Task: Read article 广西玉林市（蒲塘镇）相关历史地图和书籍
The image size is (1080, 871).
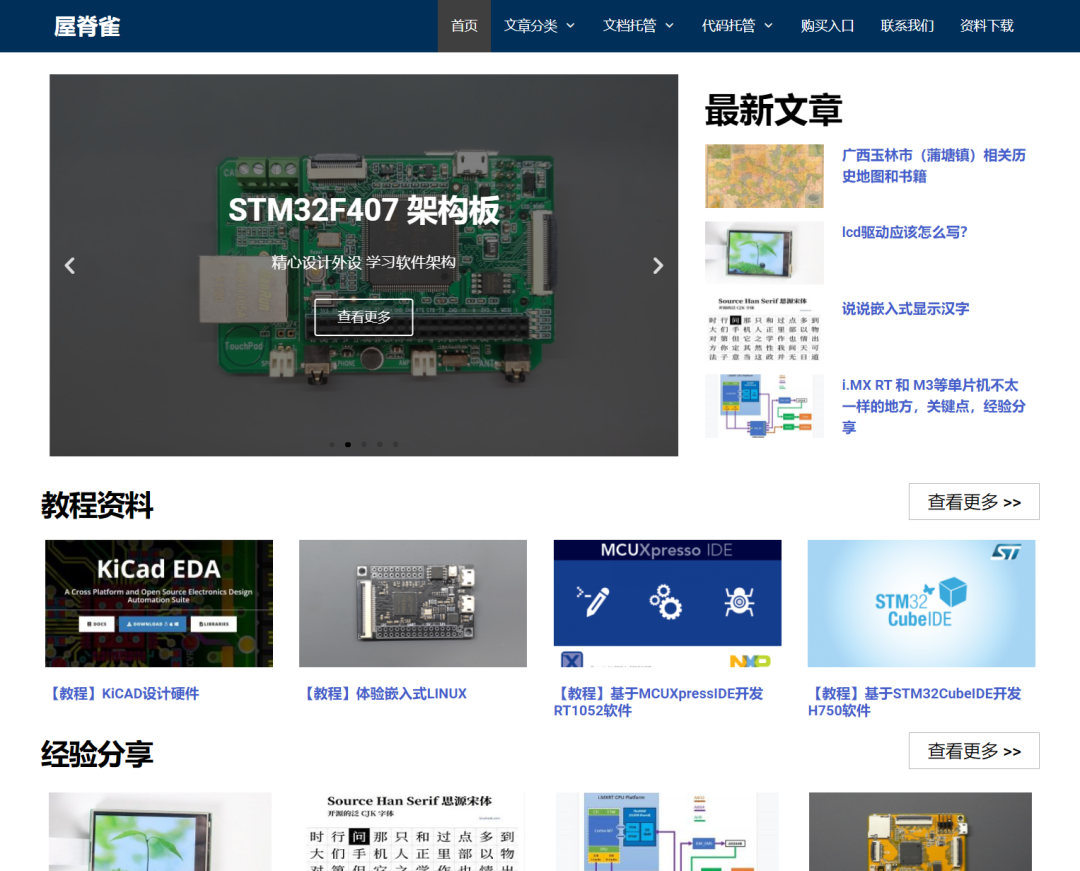Action: [x=934, y=166]
